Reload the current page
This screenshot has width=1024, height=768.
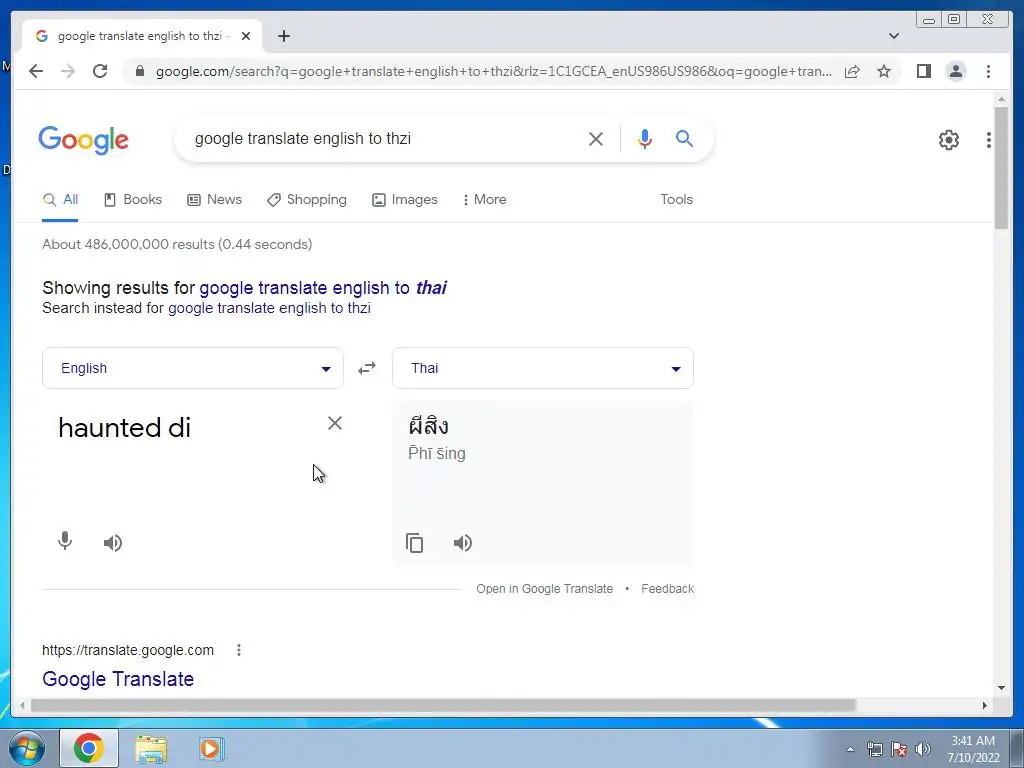click(x=100, y=71)
